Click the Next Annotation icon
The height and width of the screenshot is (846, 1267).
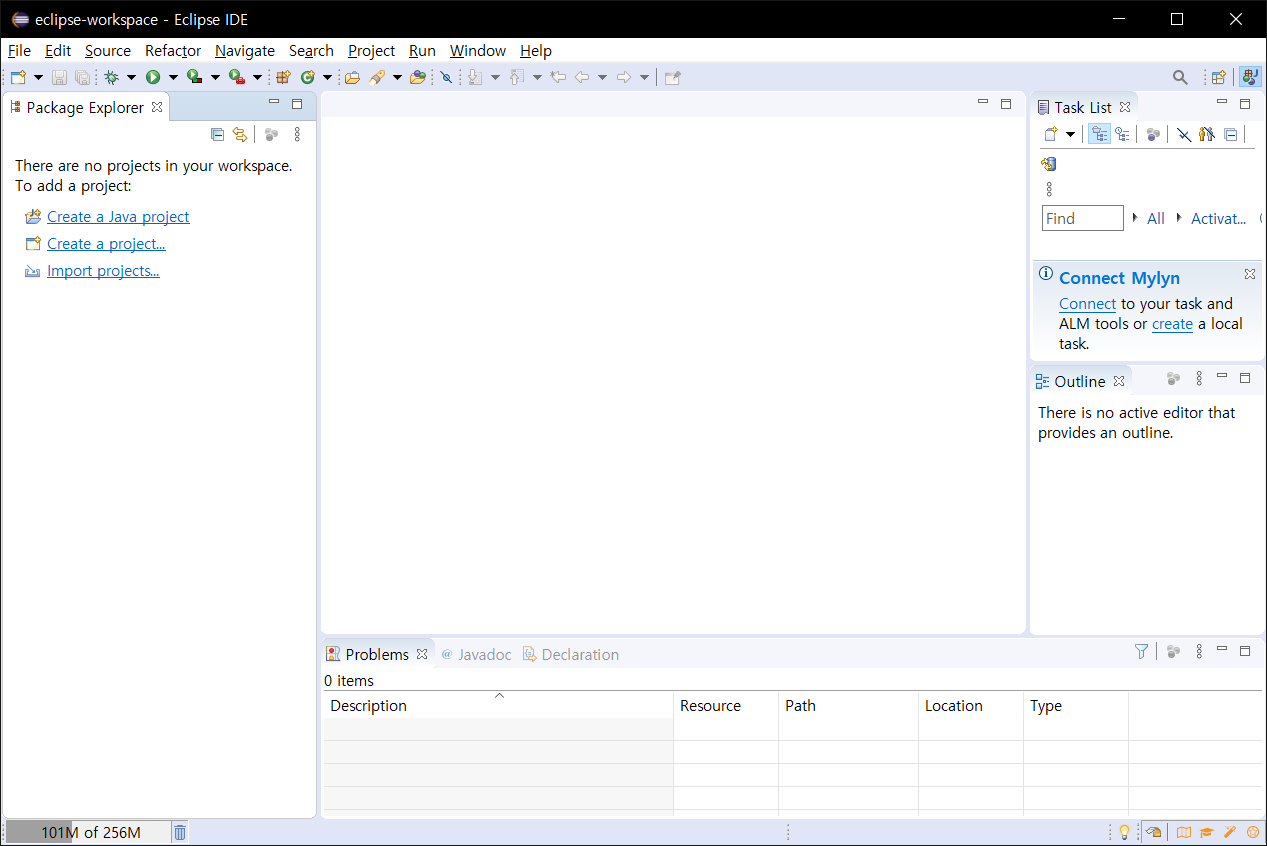(x=475, y=77)
